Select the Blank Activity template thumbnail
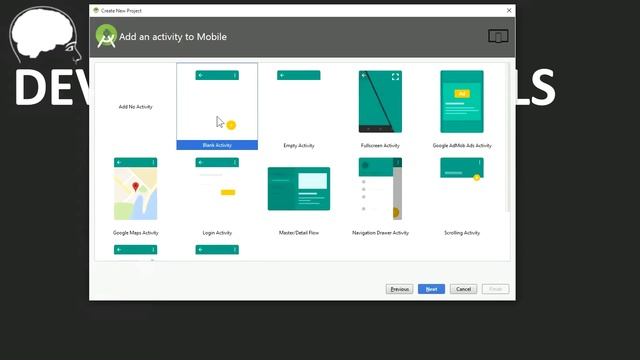 [x=217, y=101]
